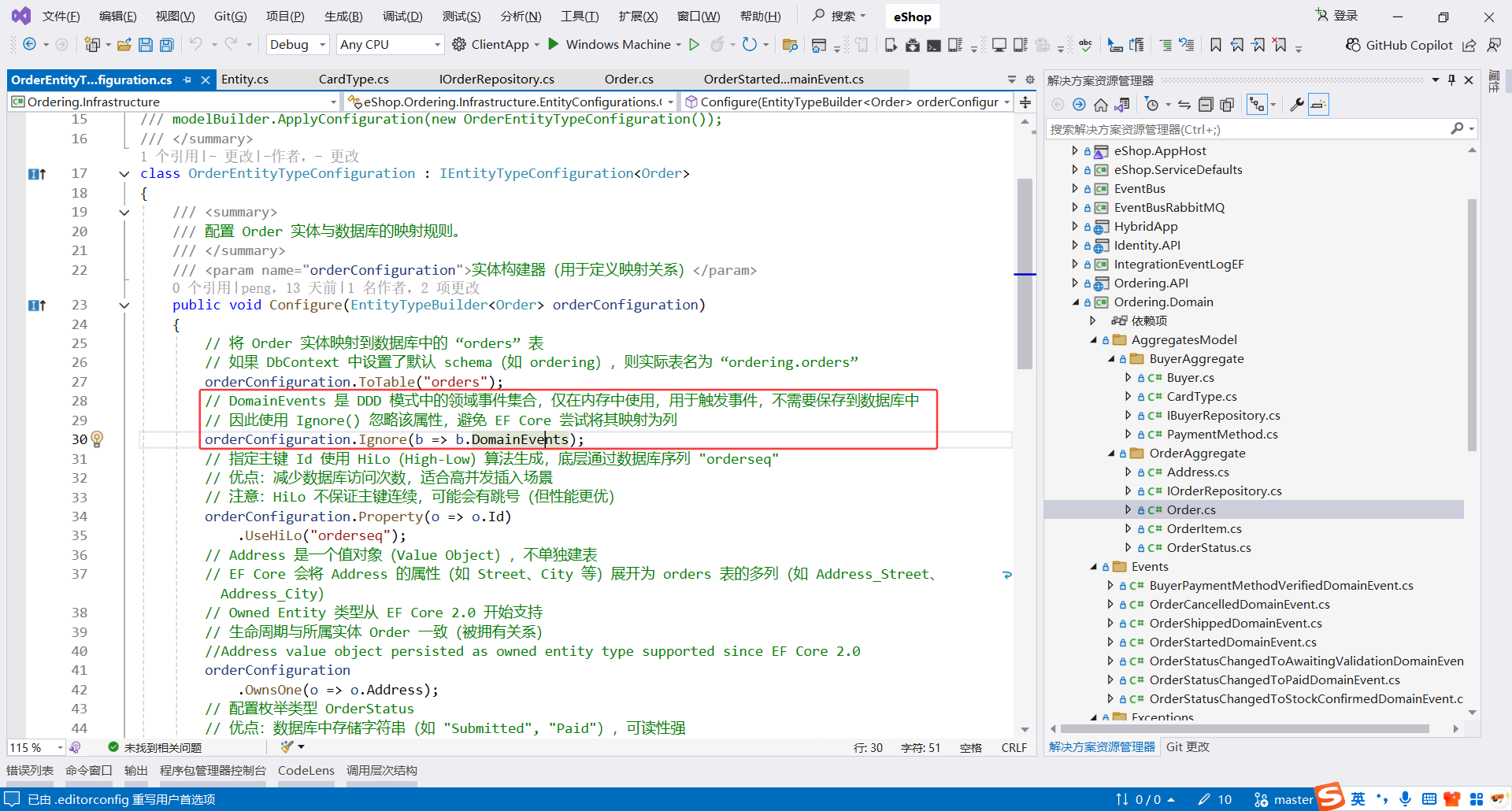1512x811 pixels.
Task: Click the Solution Explorer vertical scrollbar thumb
Action: pos(1472,325)
